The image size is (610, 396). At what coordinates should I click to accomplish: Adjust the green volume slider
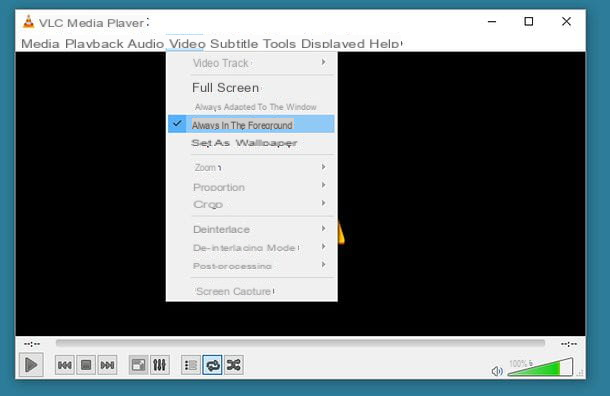540,367
